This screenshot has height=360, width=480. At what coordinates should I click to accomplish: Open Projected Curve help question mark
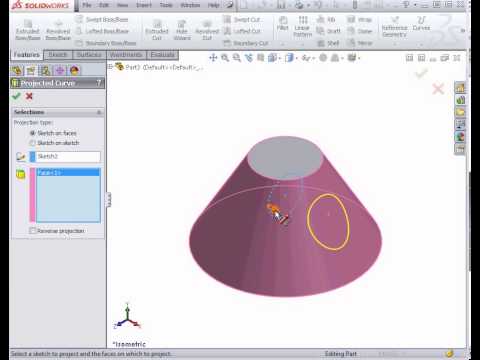tap(99, 83)
